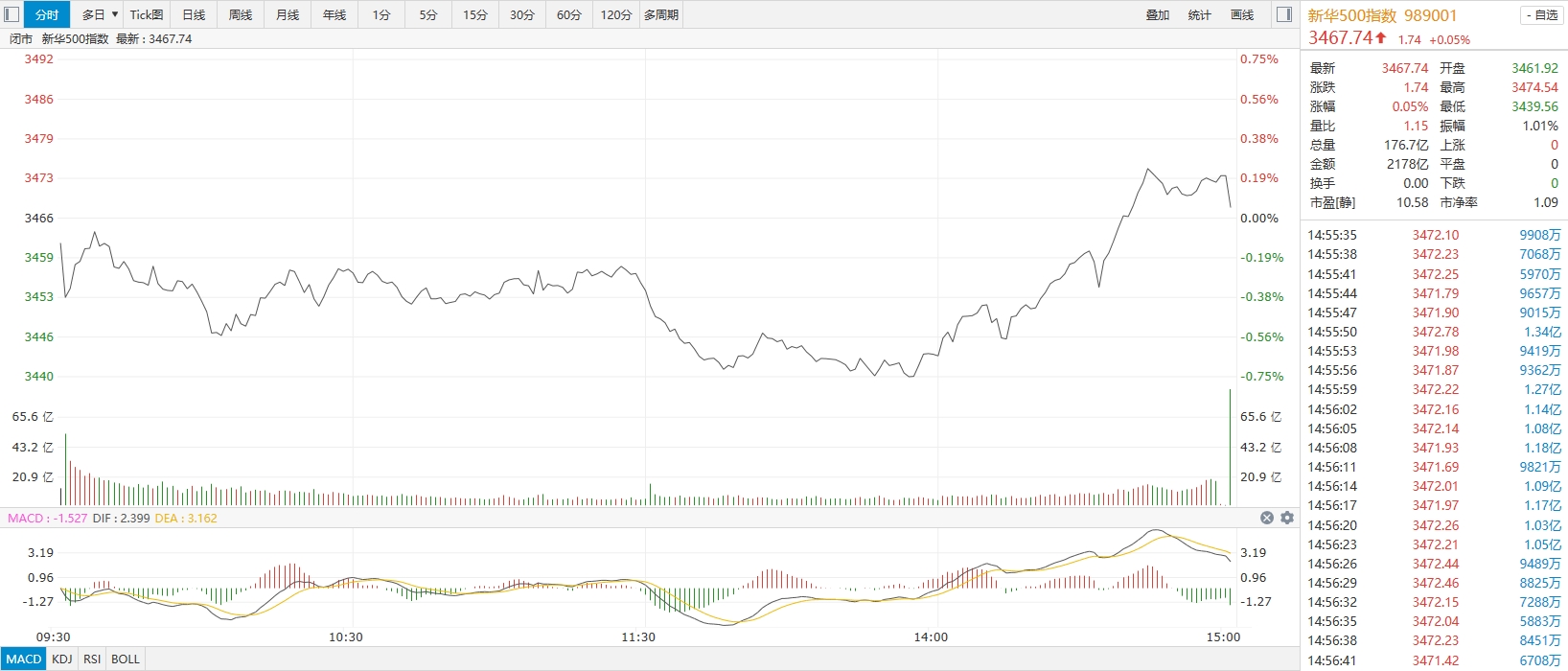The height and width of the screenshot is (671, 1568).
Task: Select the 14:56:20 tick row
Action: (1434, 525)
